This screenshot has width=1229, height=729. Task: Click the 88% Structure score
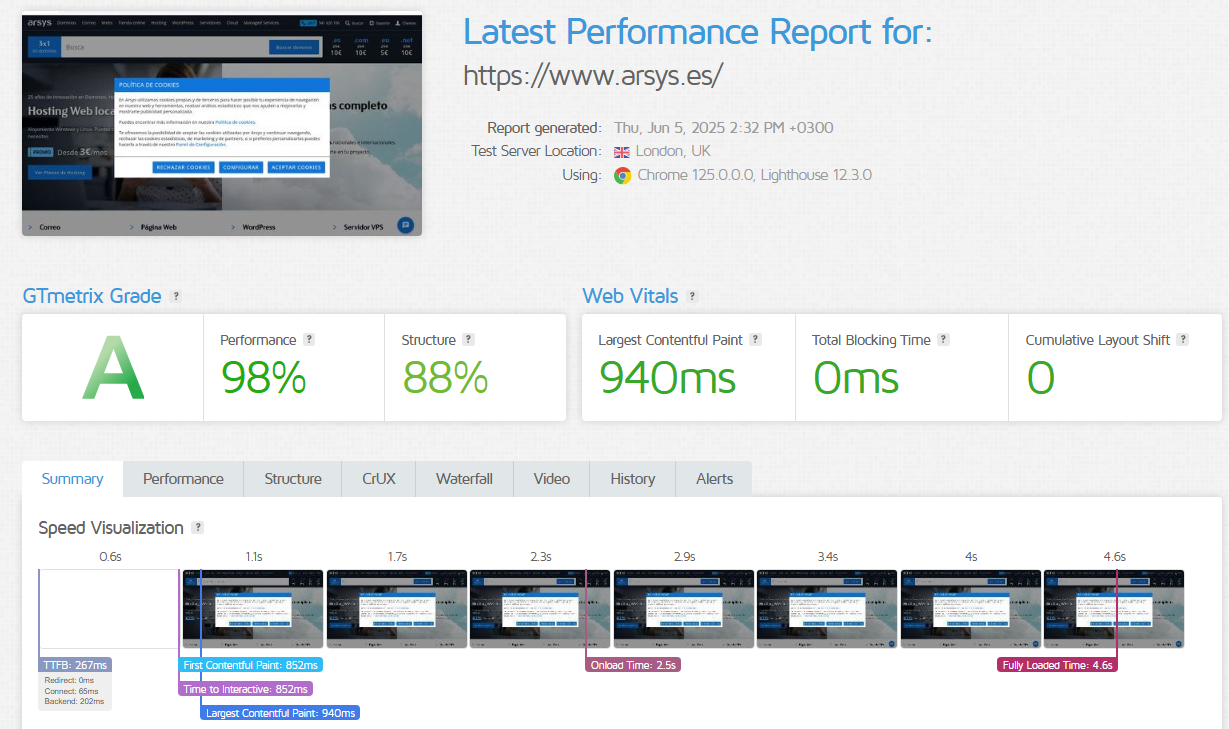point(445,378)
